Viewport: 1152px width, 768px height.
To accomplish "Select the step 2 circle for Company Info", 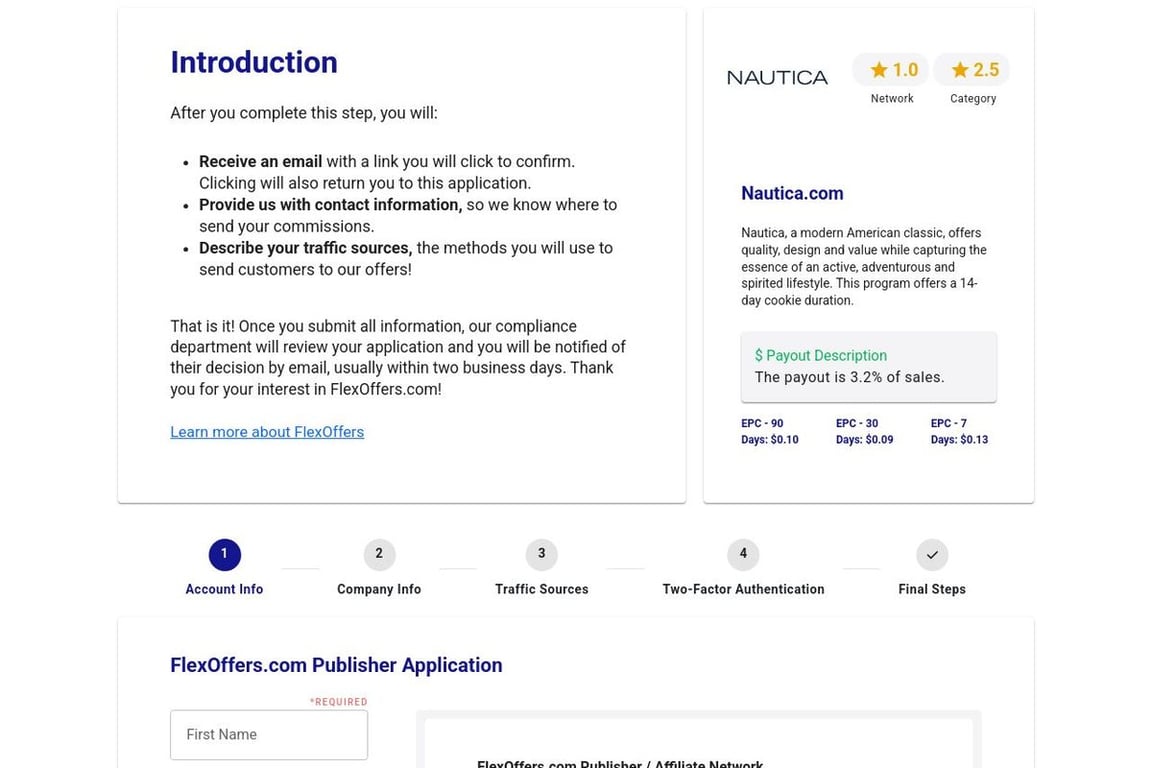I will pyautogui.click(x=379, y=554).
